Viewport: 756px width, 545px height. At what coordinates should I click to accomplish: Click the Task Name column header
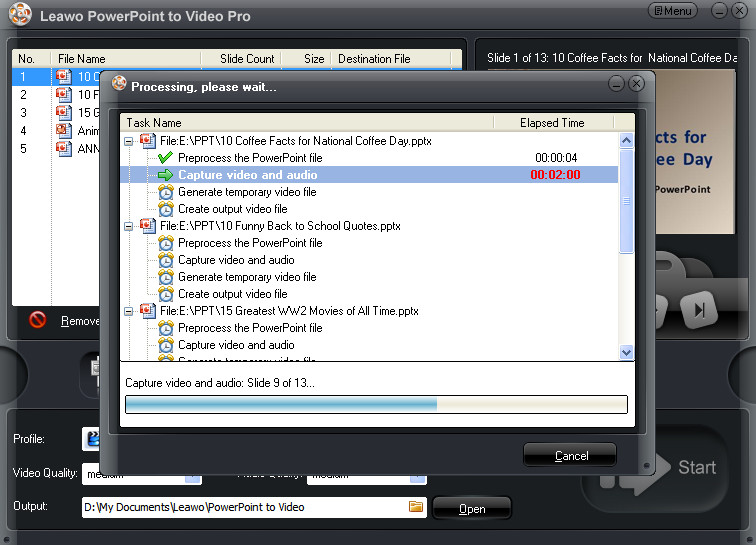pos(307,123)
